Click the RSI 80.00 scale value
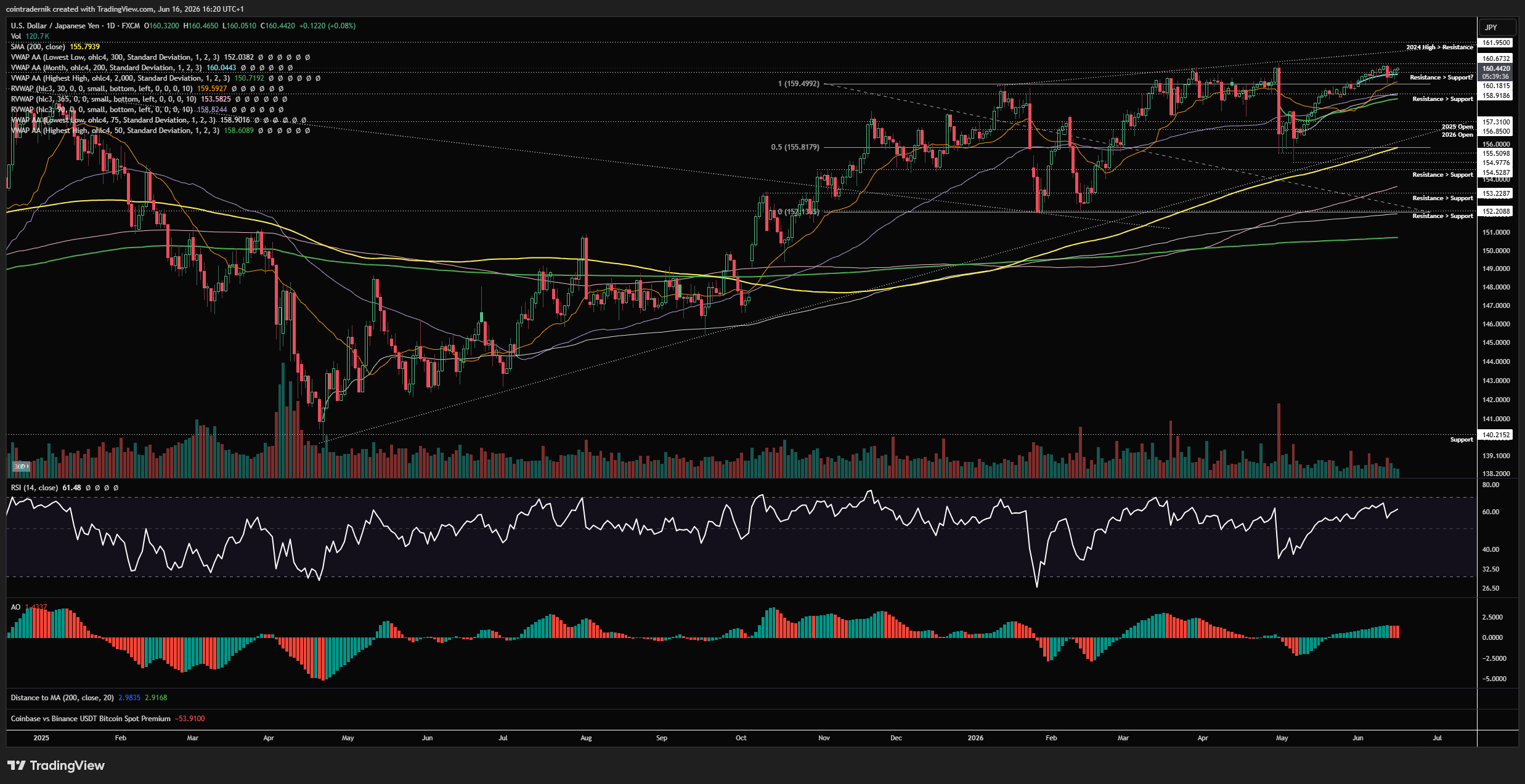 point(1490,485)
